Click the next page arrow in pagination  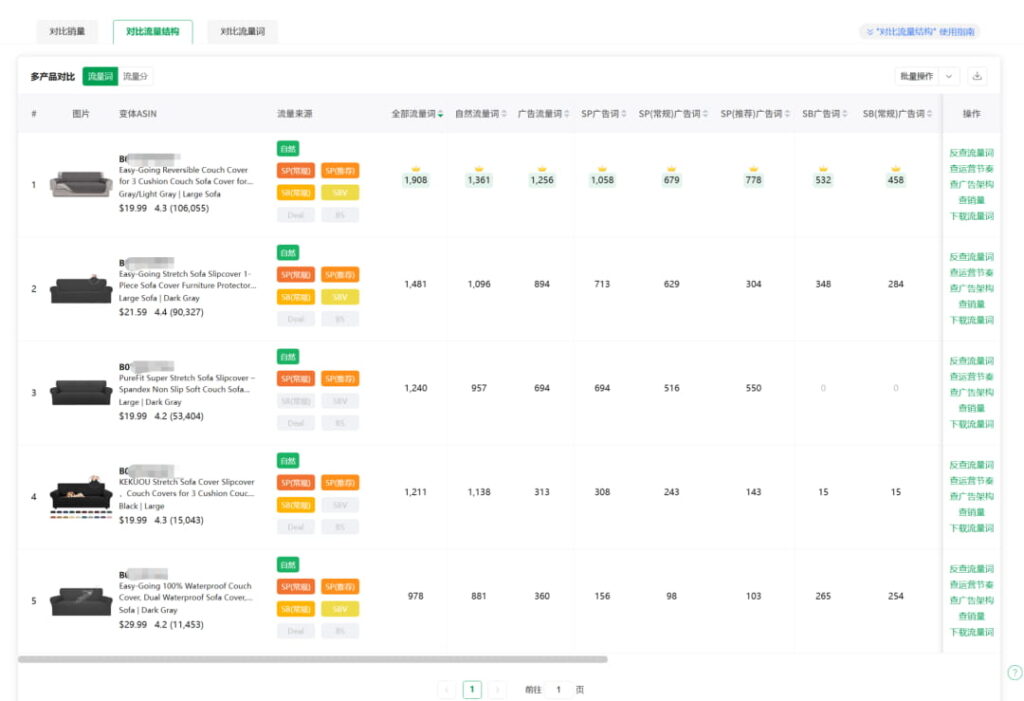(497, 689)
